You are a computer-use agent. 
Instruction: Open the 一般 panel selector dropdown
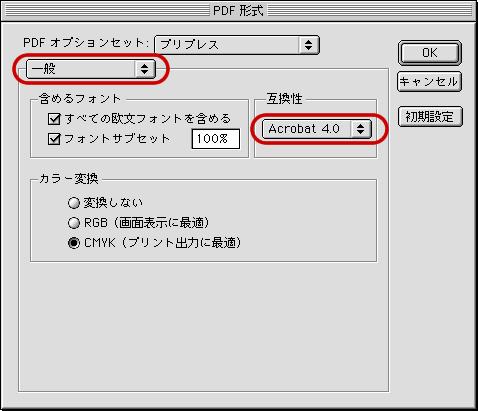(x=91, y=69)
